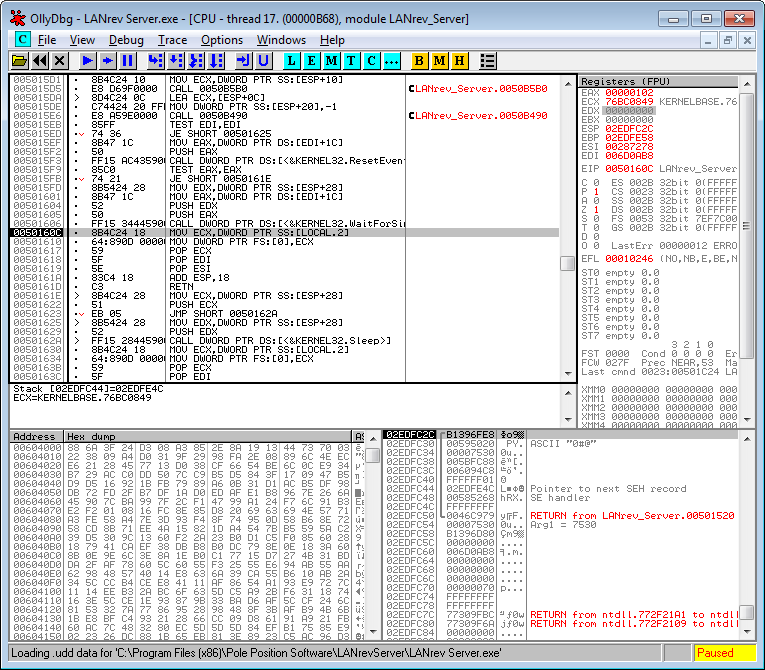Viewport: 765px width, 670px height.
Task: Select the RETN instruction at 0050161D
Action: [x=284, y=287]
